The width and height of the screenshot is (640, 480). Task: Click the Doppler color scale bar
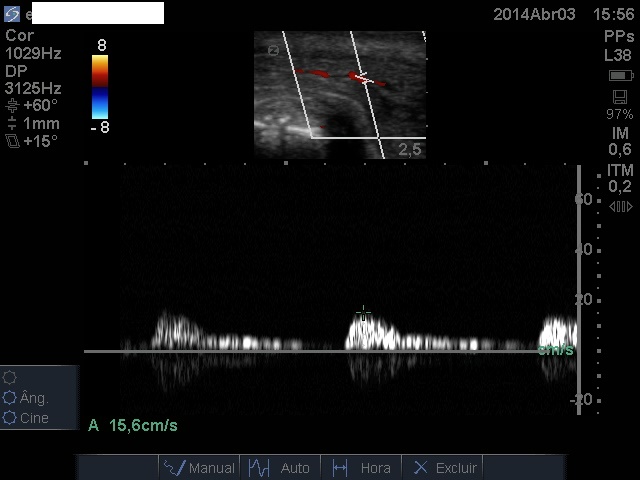pyautogui.click(x=100, y=87)
